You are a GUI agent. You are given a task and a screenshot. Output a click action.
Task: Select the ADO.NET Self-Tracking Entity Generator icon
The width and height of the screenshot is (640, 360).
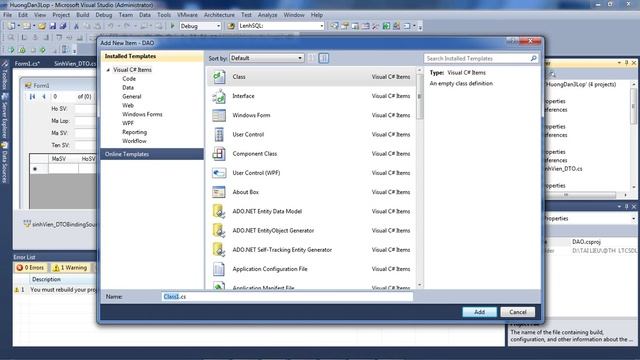pos(219,249)
